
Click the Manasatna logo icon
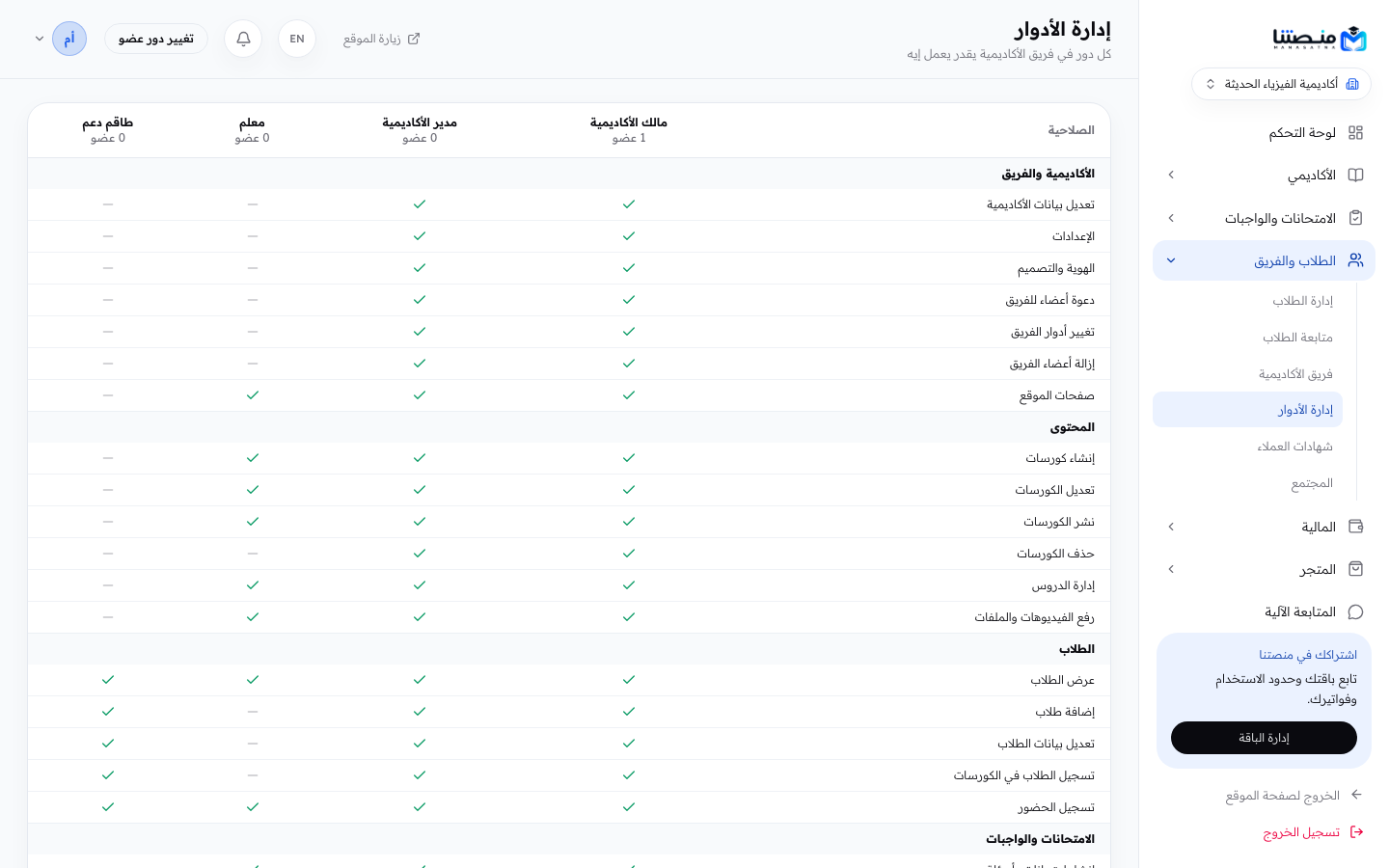point(1353,39)
